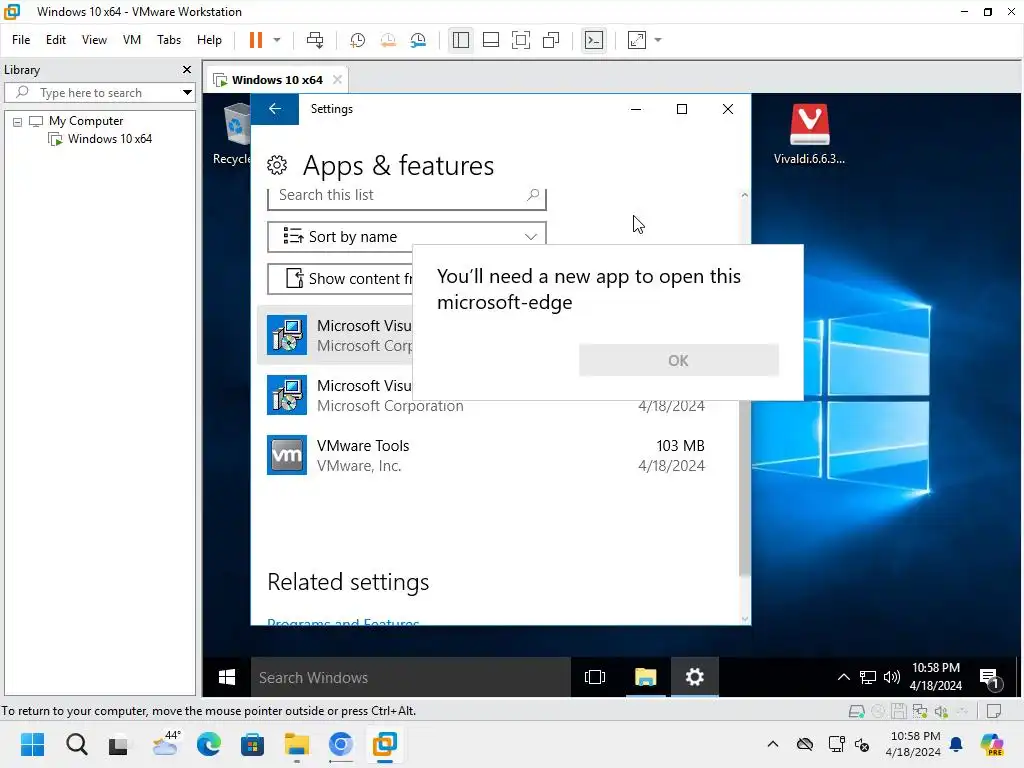1024x768 pixels.
Task: Select My Computer in the library
Action: coord(86,121)
